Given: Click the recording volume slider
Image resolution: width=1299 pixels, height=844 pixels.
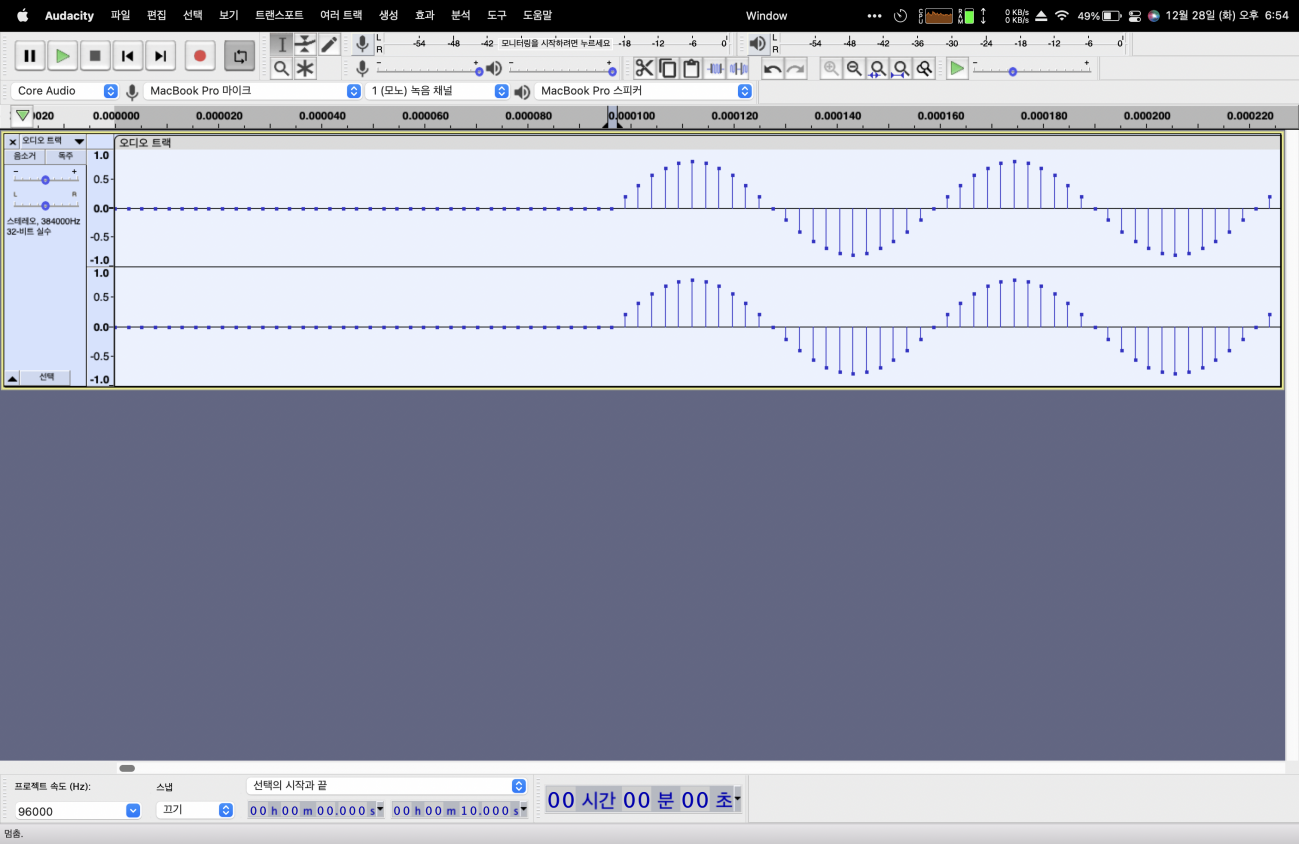Looking at the screenshot, I should pos(430,68).
